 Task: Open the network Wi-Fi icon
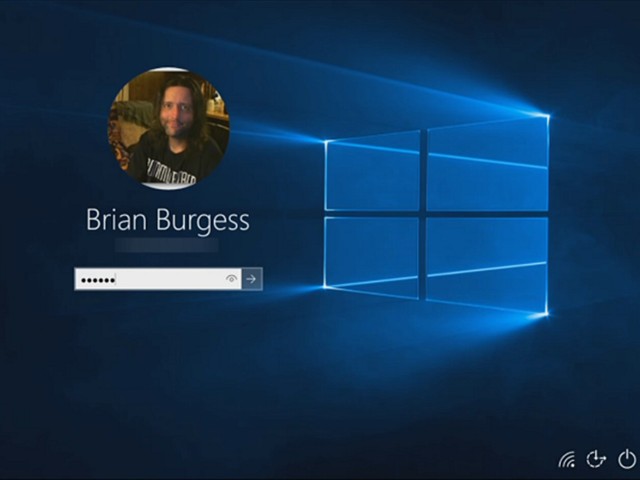pyautogui.click(x=567, y=459)
